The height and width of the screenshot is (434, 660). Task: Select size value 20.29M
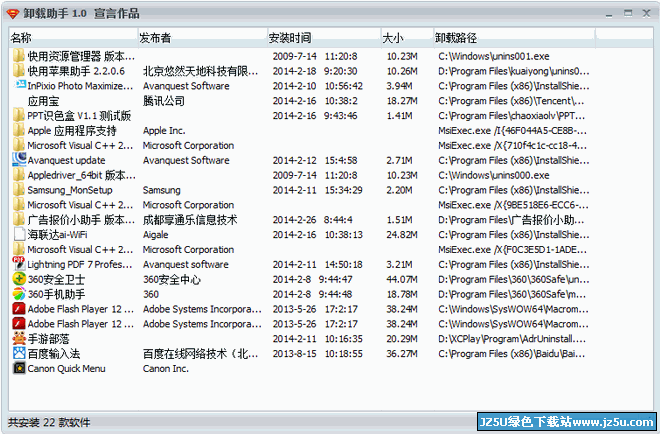[402, 339]
